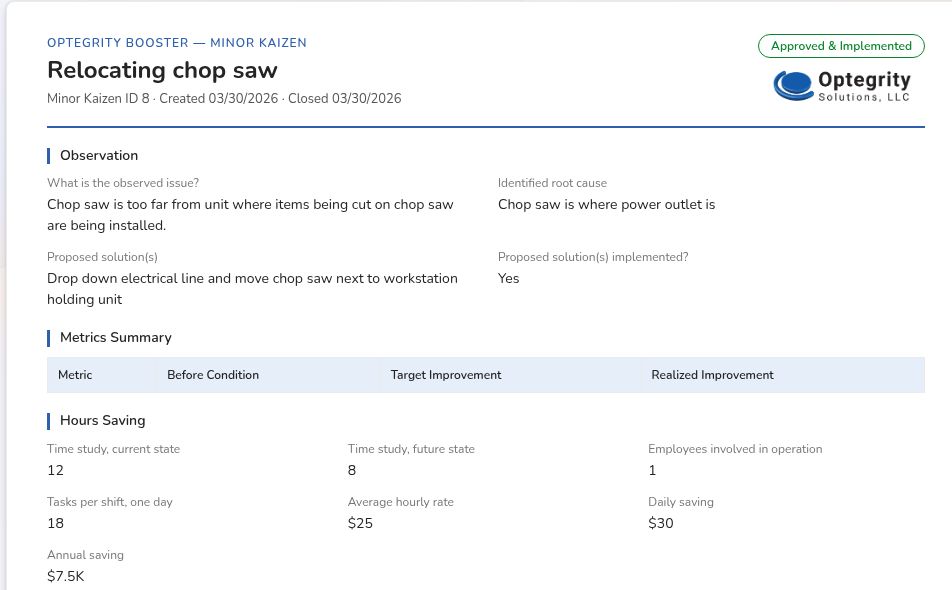Click 'OPTEGRITY BOOSTER — MINOR KAIZEN' header text
The image size is (952, 590).
(x=177, y=43)
